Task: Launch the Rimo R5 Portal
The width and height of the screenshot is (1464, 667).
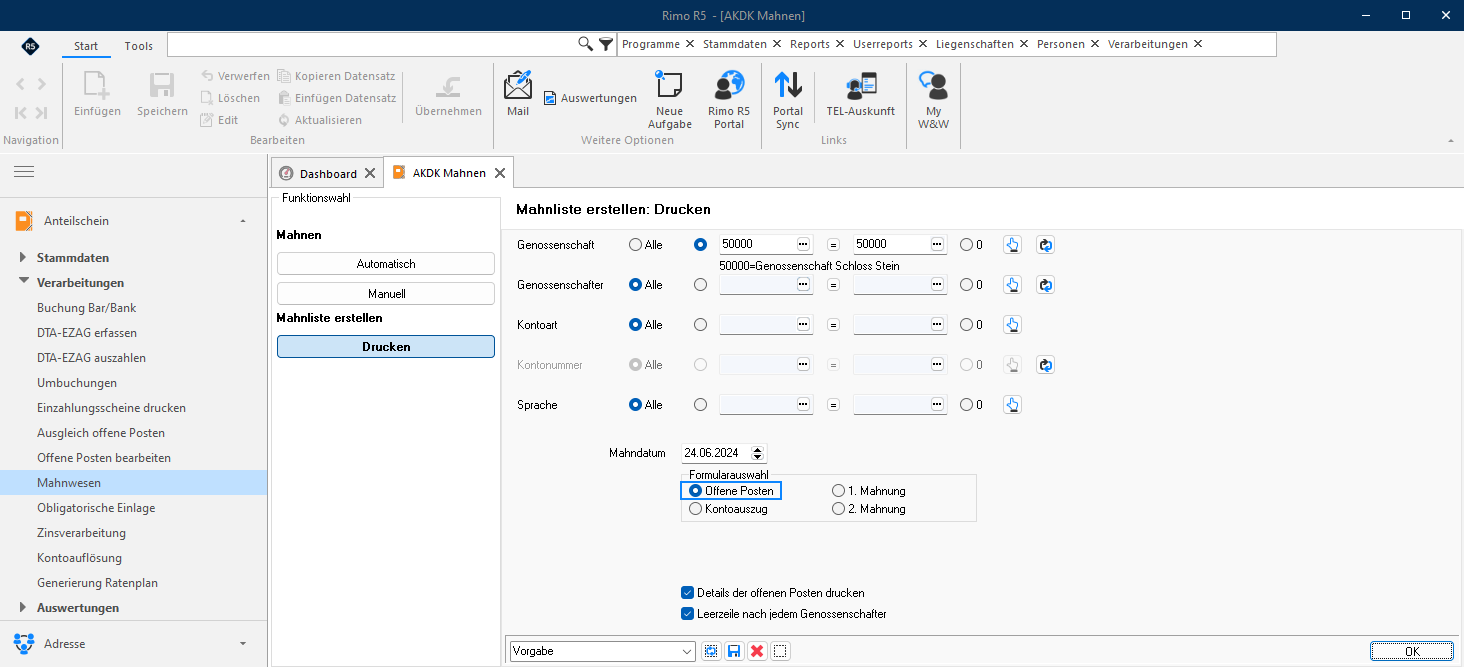Action: pos(729,100)
